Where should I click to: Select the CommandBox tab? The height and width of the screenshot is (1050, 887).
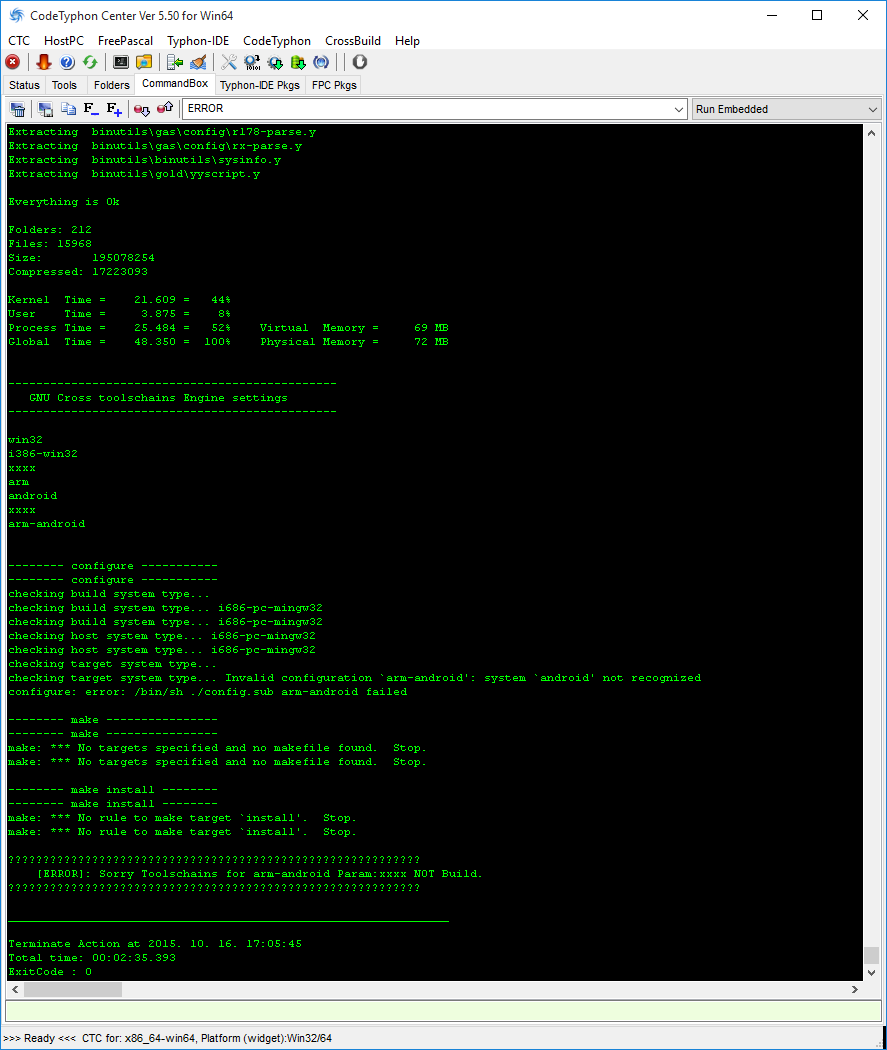click(x=175, y=84)
